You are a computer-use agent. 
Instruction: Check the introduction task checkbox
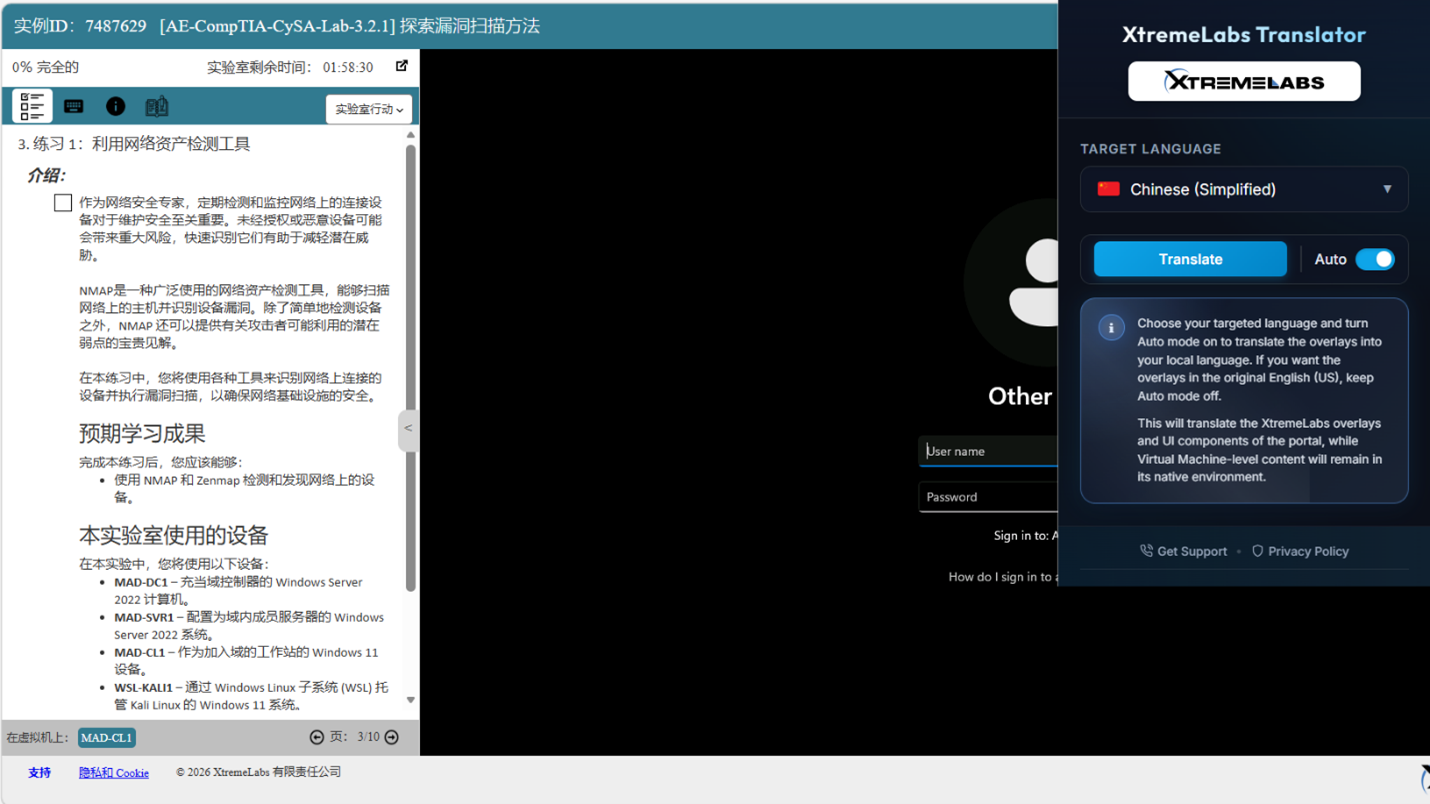click(63, 203)
